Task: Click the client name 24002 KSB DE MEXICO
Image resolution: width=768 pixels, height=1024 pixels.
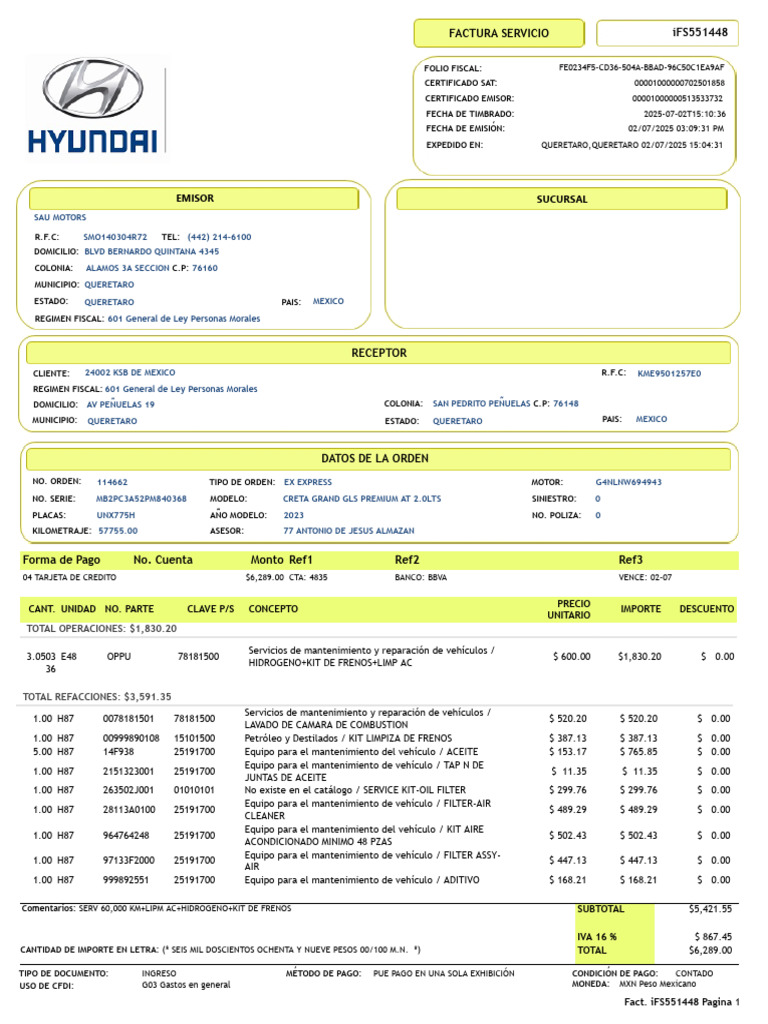Action: [130, 373]
